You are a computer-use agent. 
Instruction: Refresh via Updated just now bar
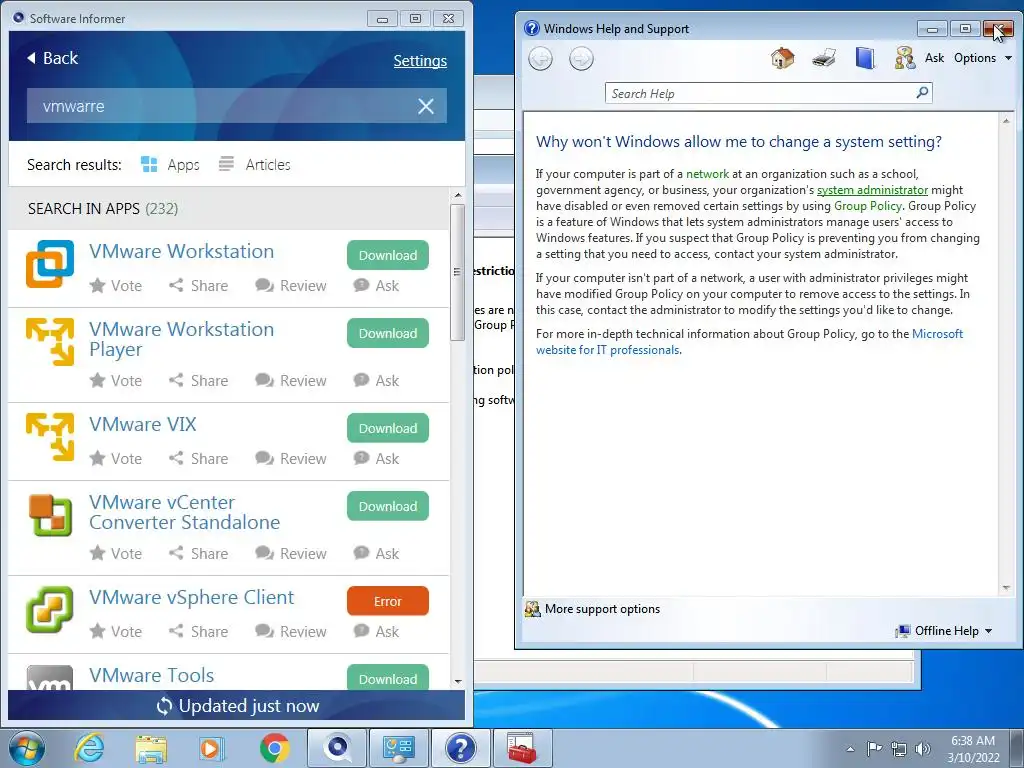[x=236, y=706]
